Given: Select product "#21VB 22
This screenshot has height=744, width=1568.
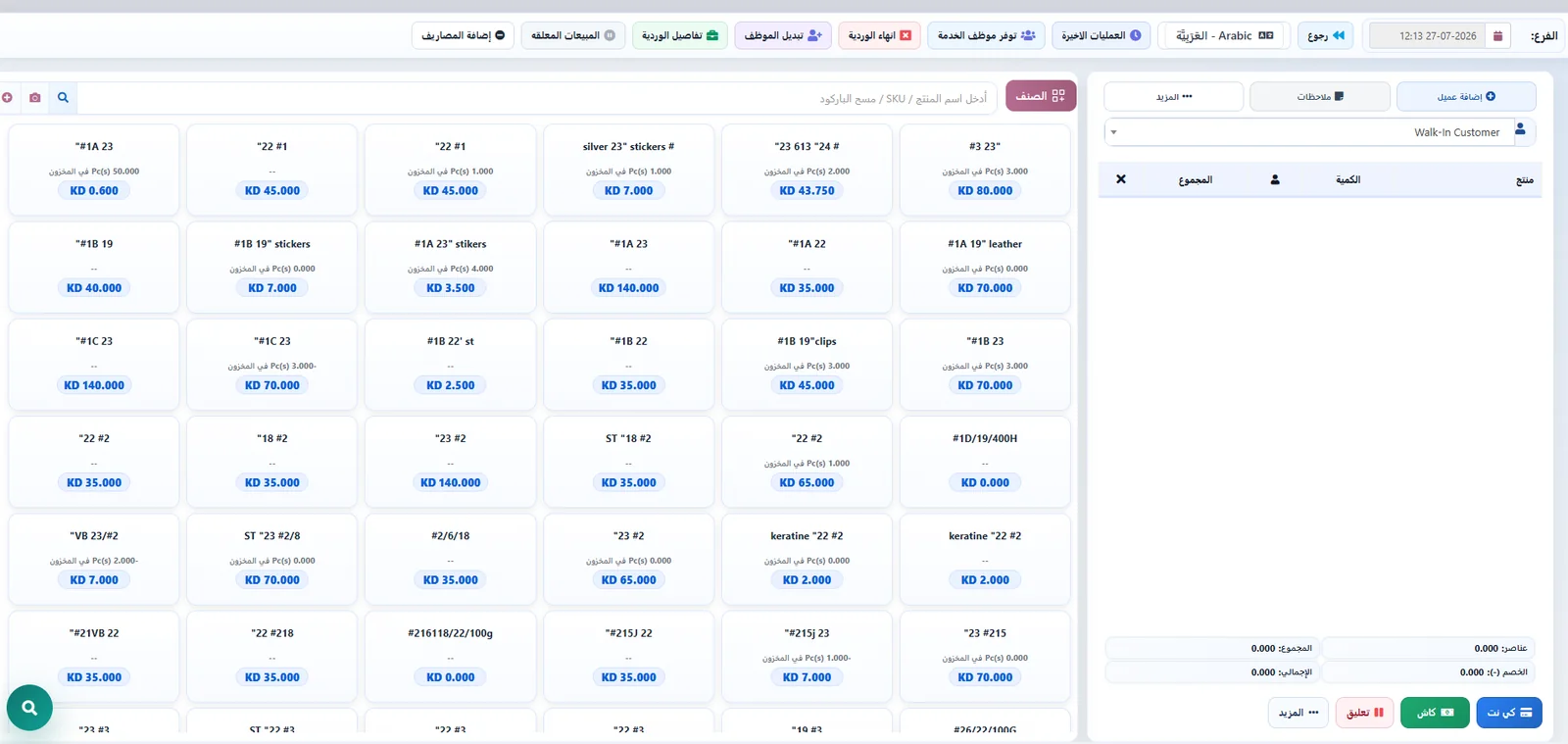Looking at the screenshot, I should [94, 656].
